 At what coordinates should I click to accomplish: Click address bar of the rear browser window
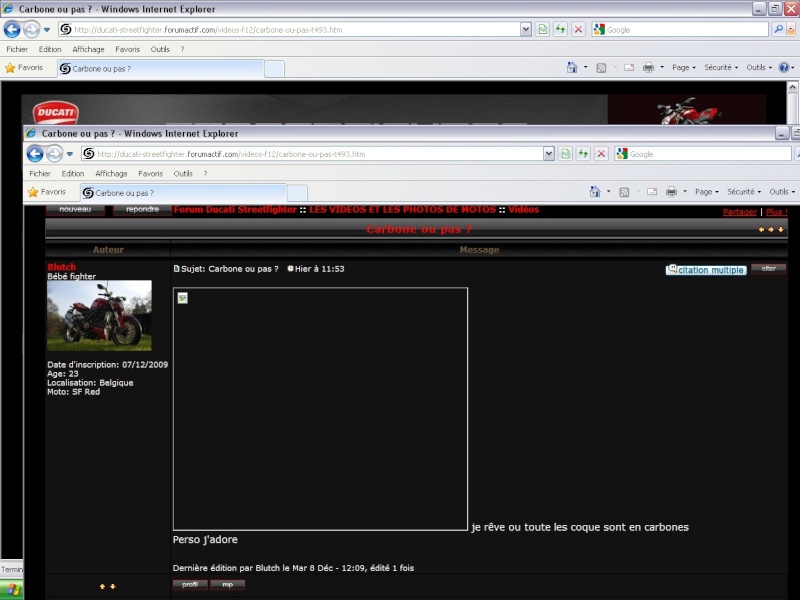point(289,30)
